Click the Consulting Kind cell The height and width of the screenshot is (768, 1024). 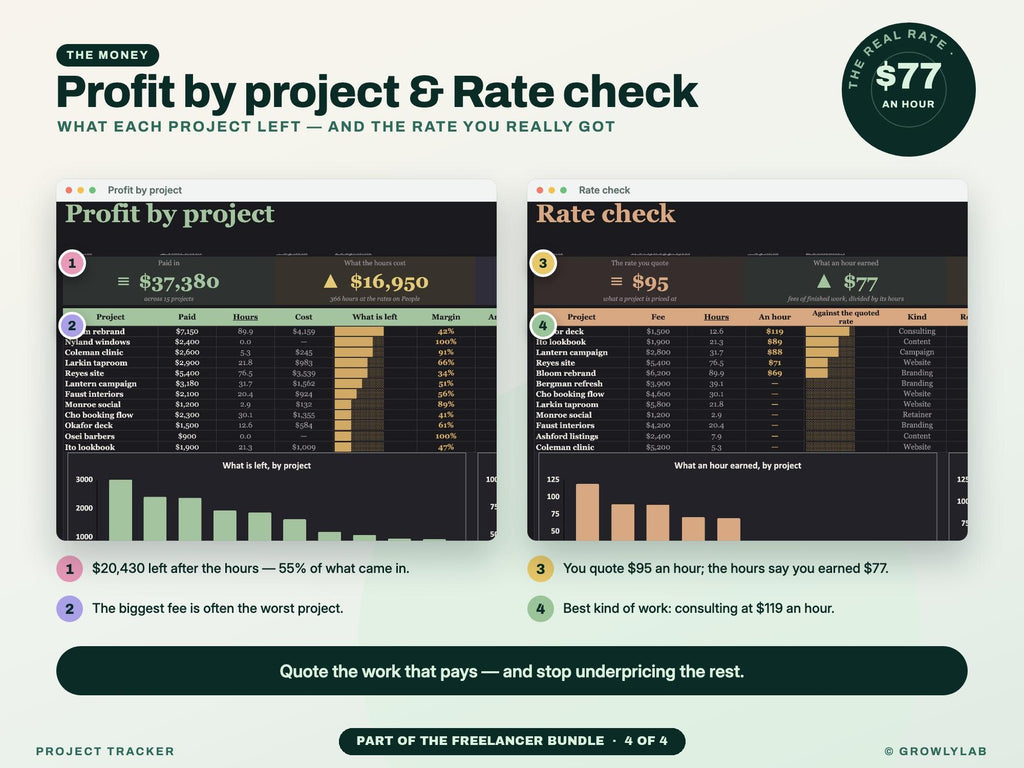point(917,331)
